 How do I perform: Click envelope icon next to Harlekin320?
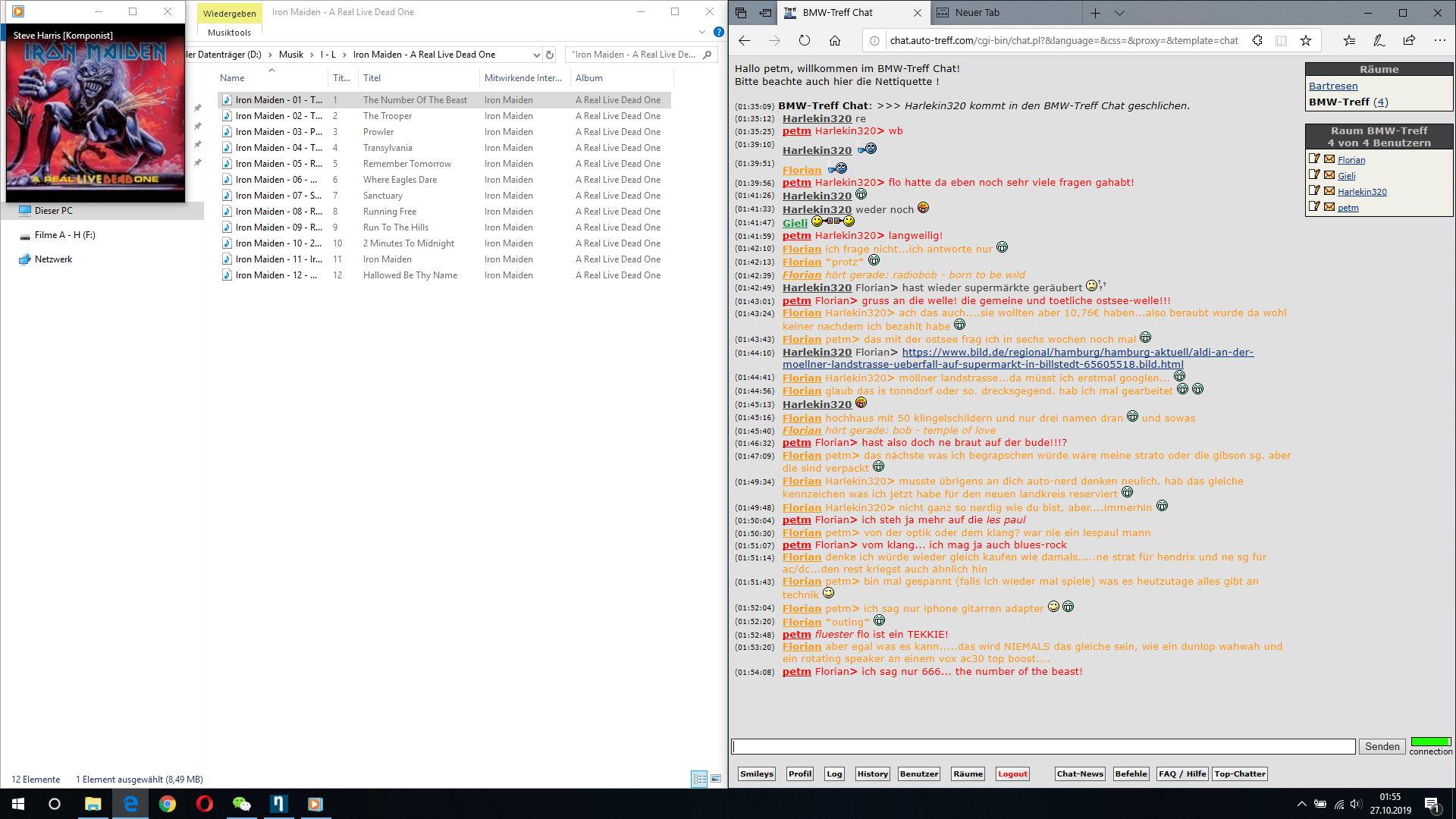1329,191
